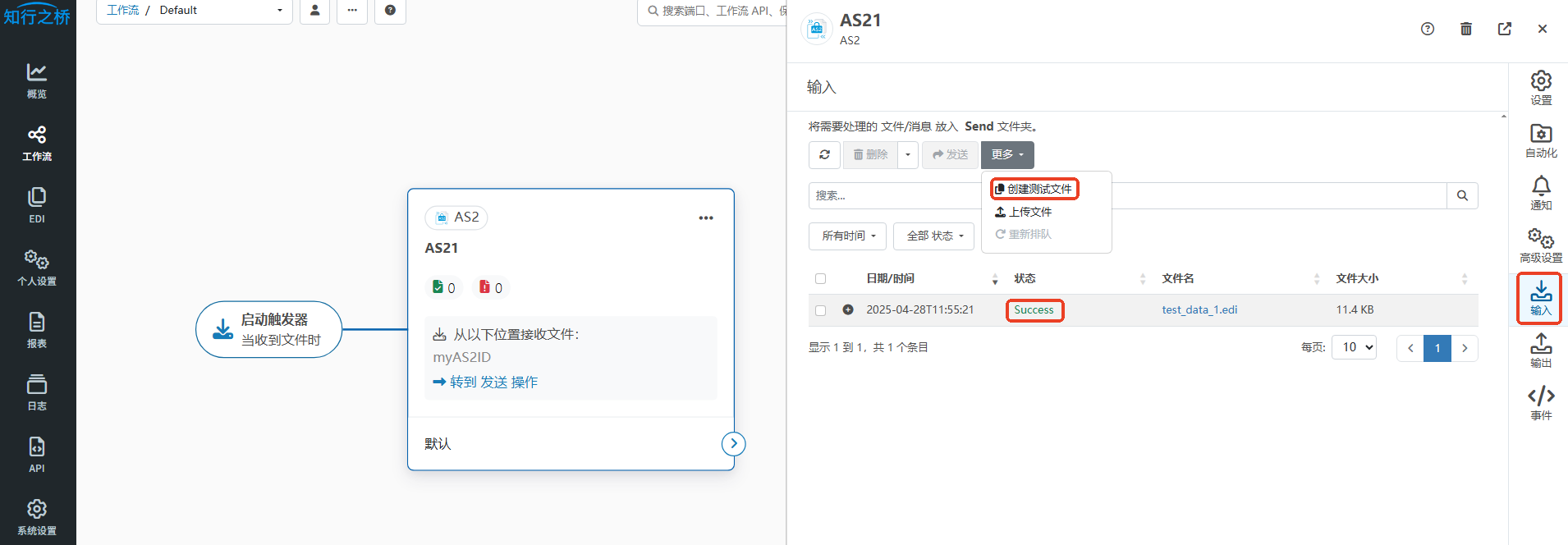Expand row details with plus icon

848,309
